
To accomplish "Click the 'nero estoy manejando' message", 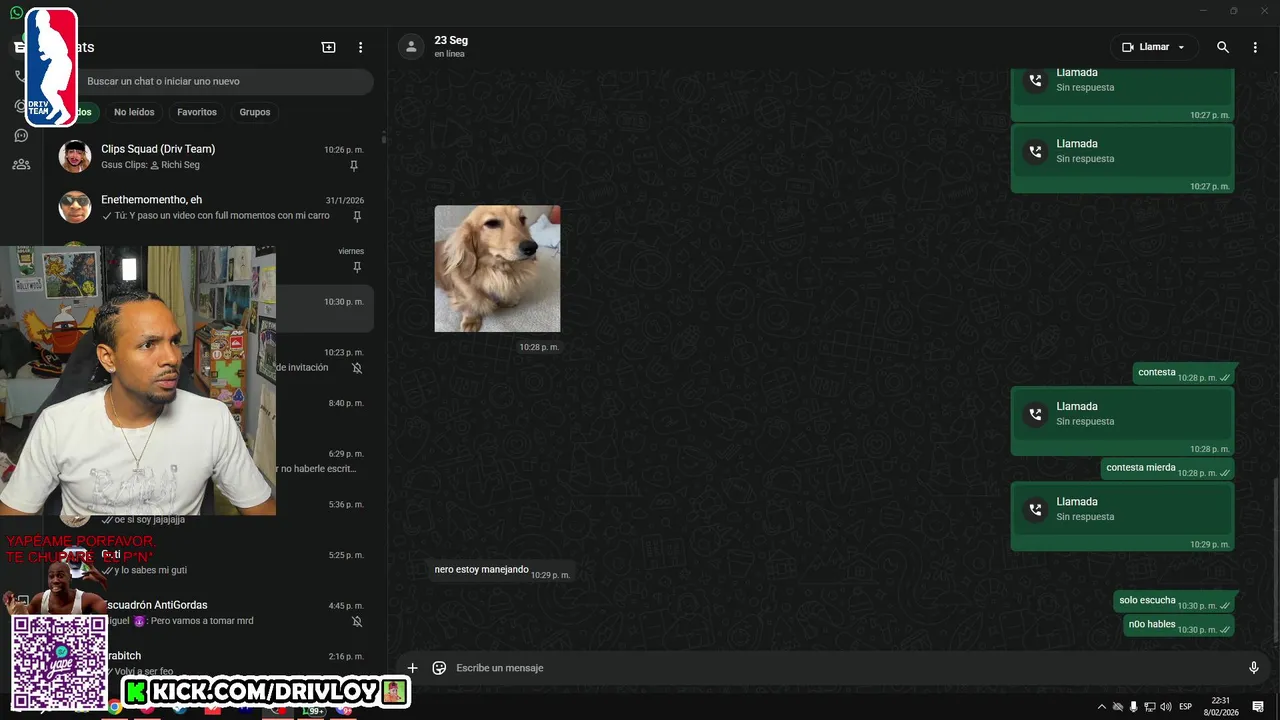I will [502, 571].
